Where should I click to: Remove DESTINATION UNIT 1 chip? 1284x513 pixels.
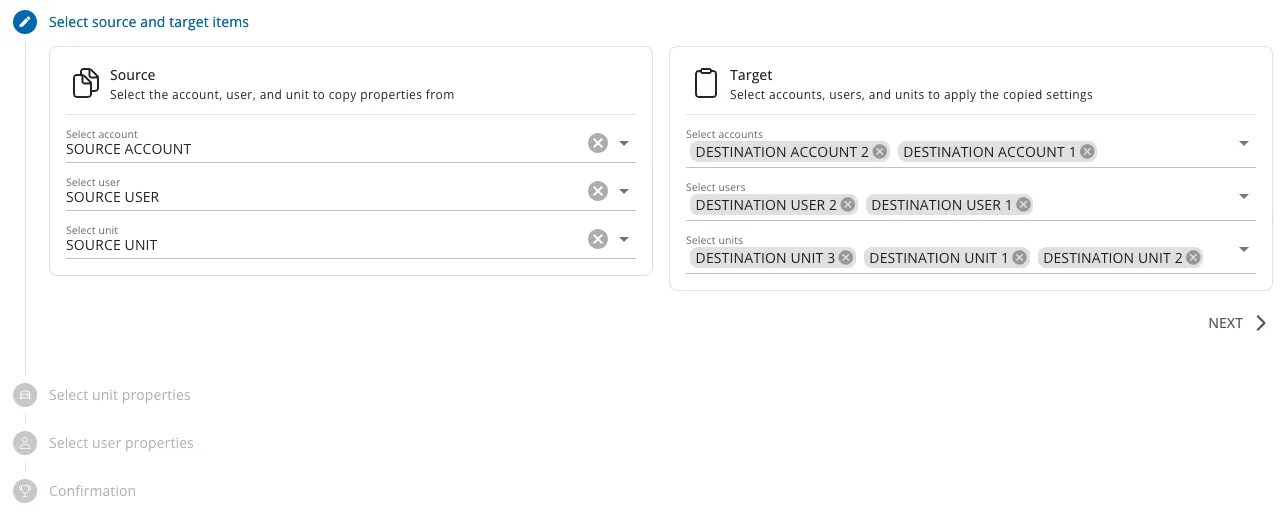(1019, 258)
